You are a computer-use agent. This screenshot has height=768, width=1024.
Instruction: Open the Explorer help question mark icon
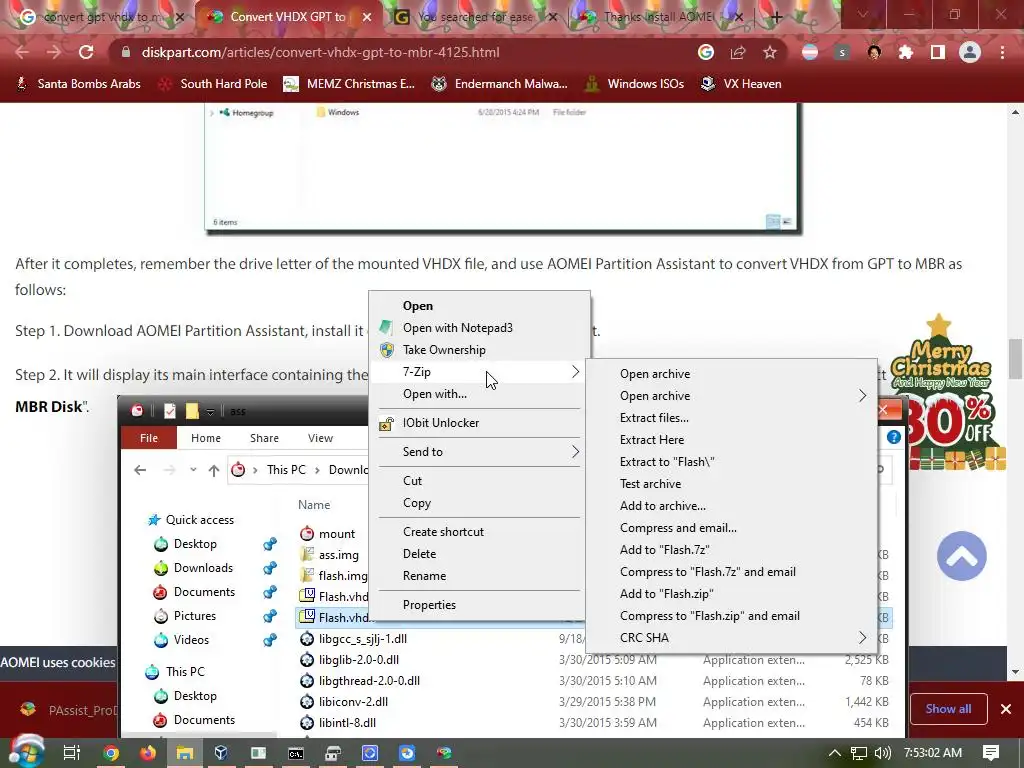(x=893, y=438)
